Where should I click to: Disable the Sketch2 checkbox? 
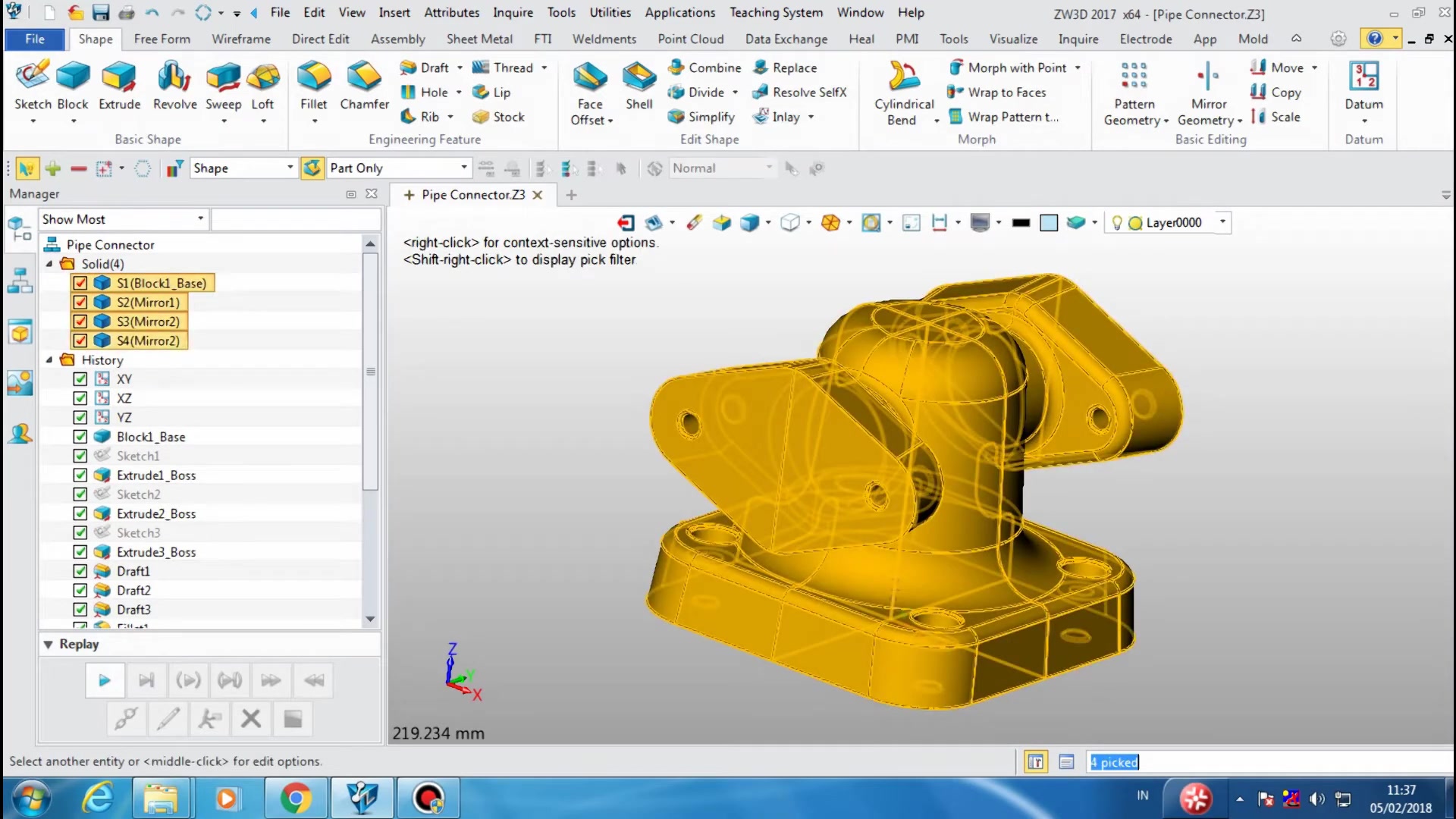(x=80, y=494)
